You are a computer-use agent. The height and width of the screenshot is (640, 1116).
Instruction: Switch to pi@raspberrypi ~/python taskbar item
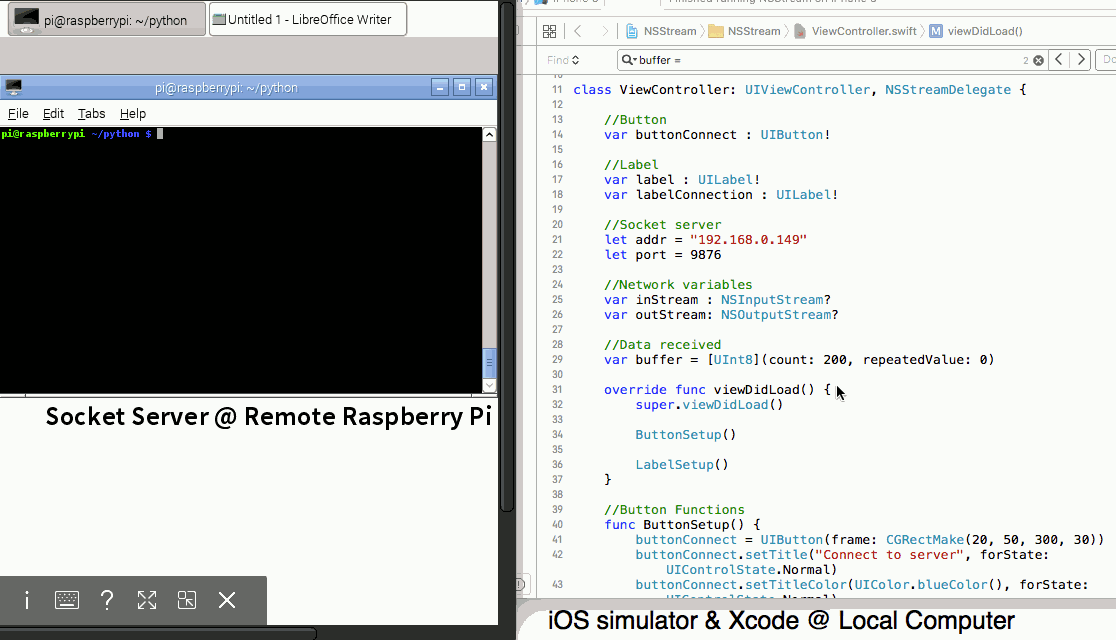click(107, 19)
